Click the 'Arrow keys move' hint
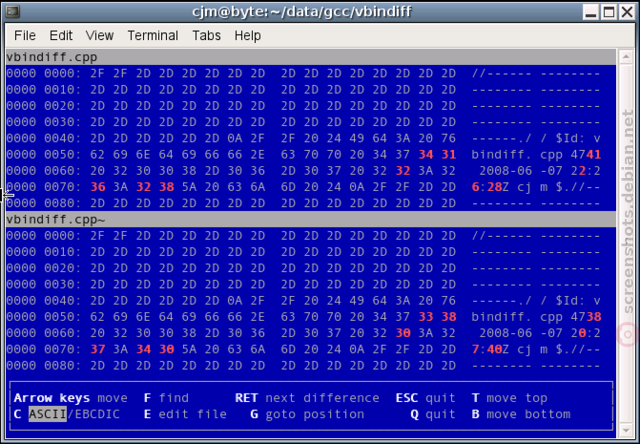The width and height of the screenshot is (640, 444). pyautogui.click(x=71, y=398)
